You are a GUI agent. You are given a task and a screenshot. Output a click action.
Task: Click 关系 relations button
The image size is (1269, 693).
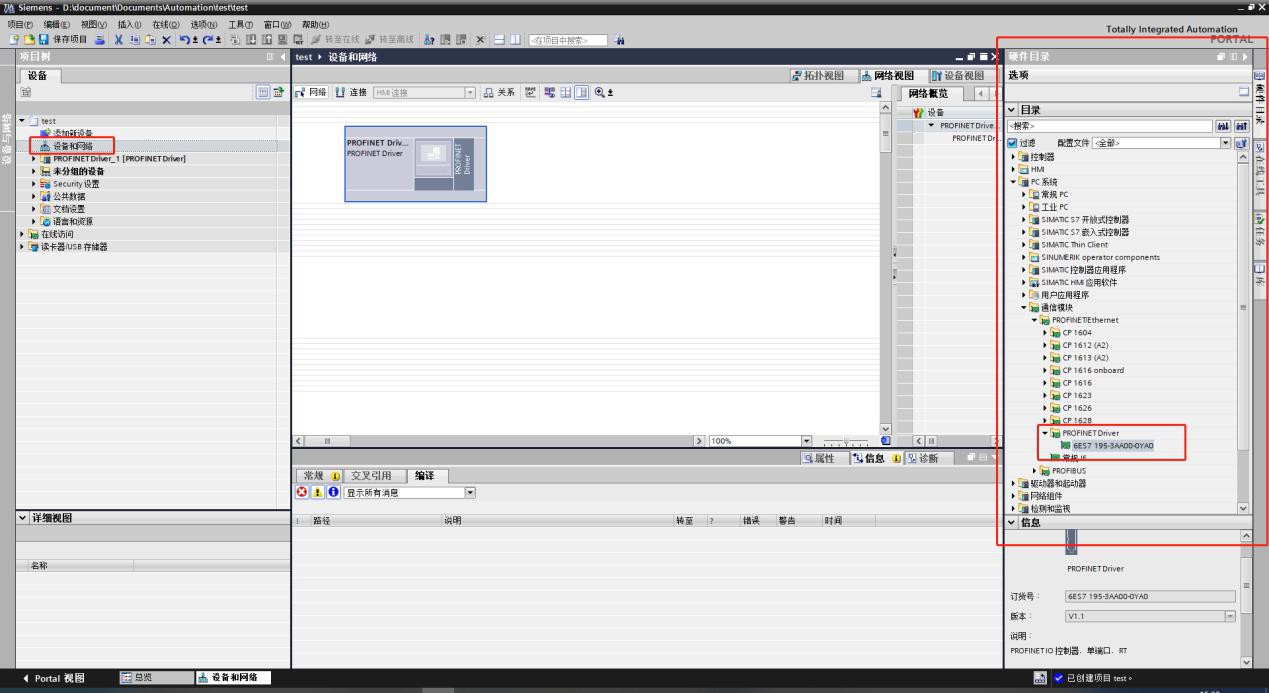pyautogui.click(x=501, y=93)
